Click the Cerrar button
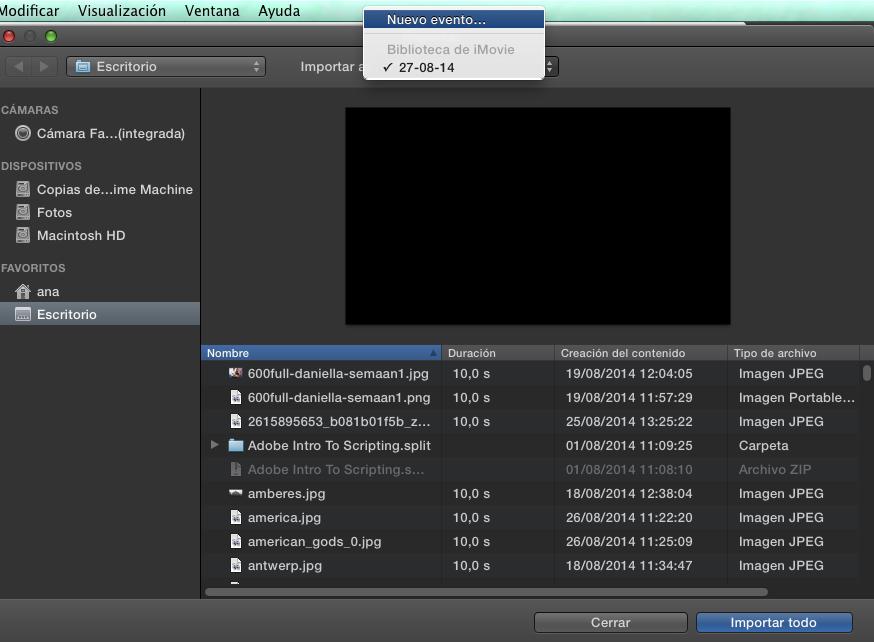This screenshot has width=874, height=642. 610,622
